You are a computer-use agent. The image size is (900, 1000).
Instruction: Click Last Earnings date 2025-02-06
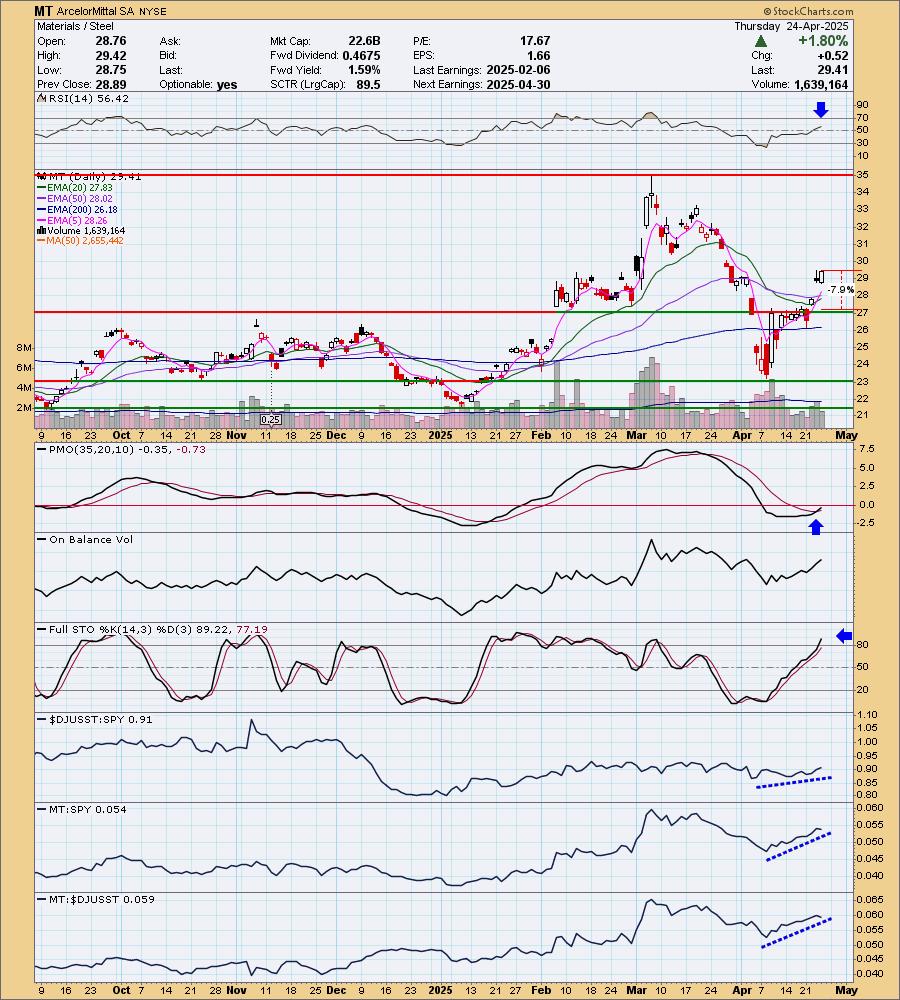518,70
